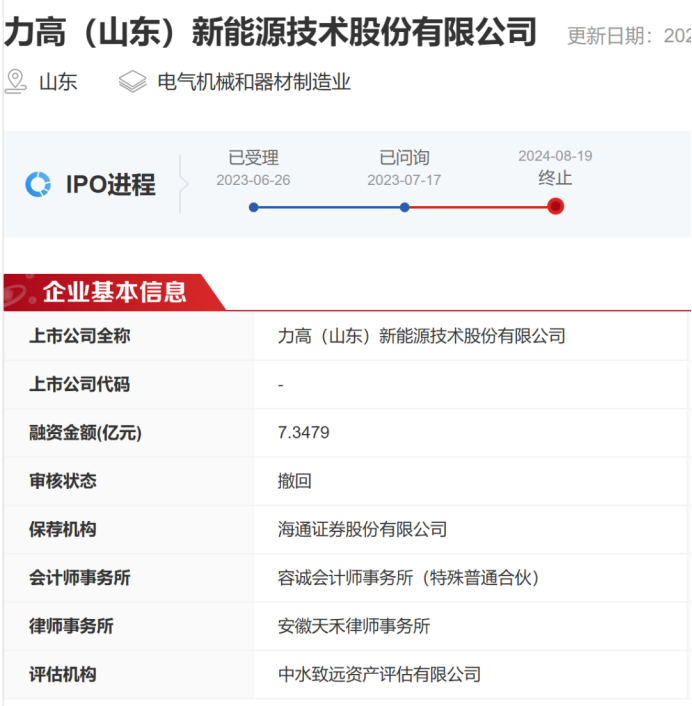Image resolution: width=692 pixels, height=706 pixels.
Task: Click the 保荐机构 row label
Action: point(63,530)
